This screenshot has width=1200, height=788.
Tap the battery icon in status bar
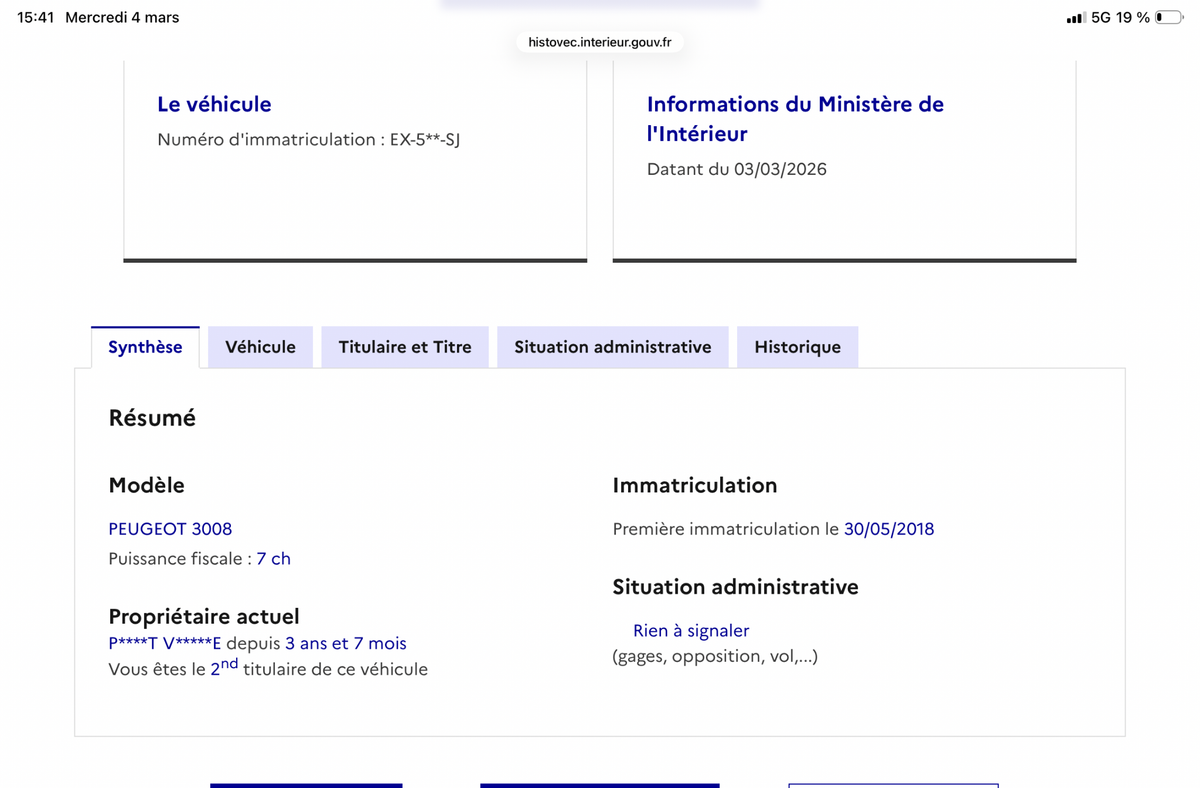tap(1167, 18)
